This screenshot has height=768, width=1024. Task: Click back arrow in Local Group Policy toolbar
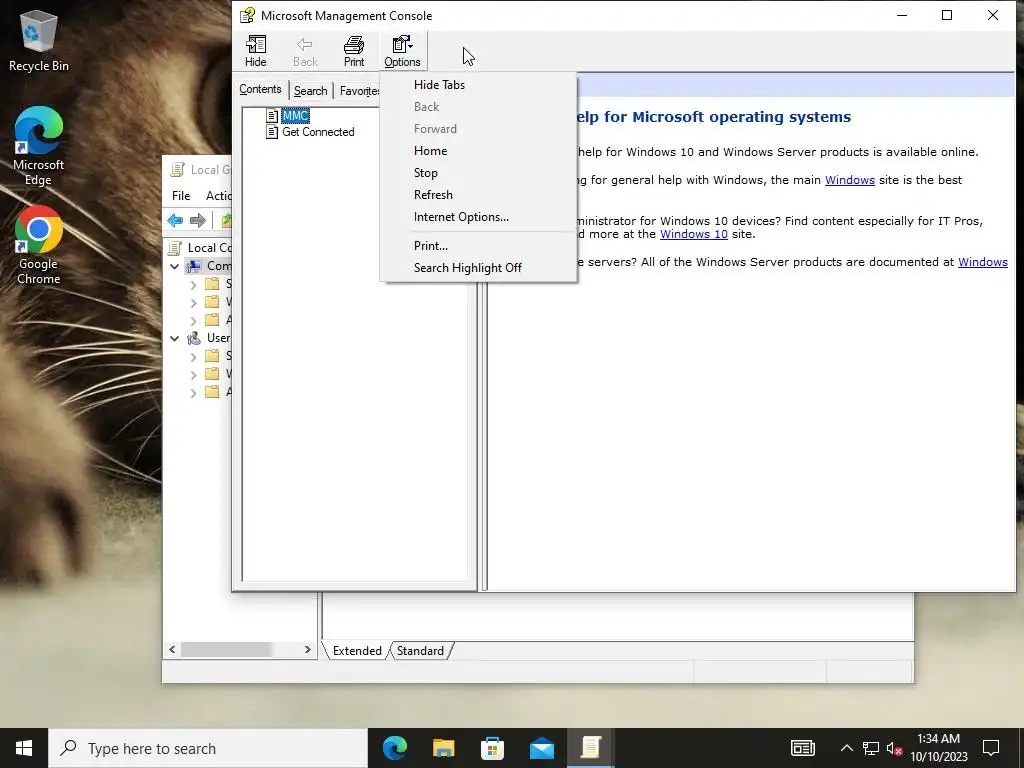click(175, 220)
